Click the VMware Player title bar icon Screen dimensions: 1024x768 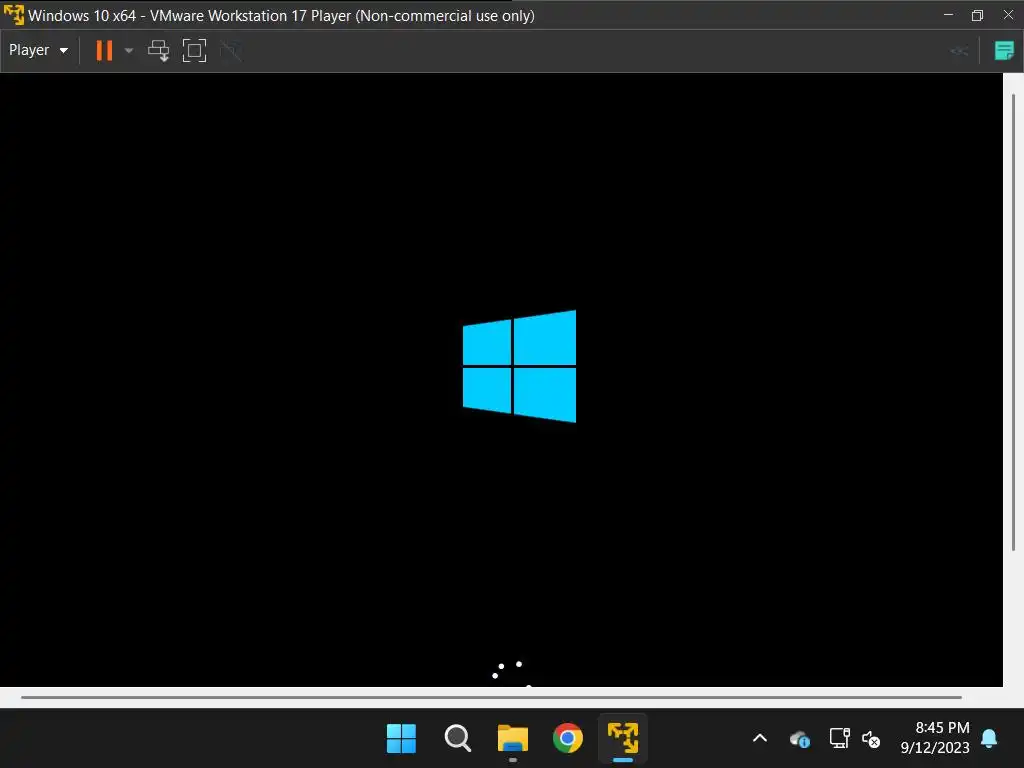(x=14, y=14)
